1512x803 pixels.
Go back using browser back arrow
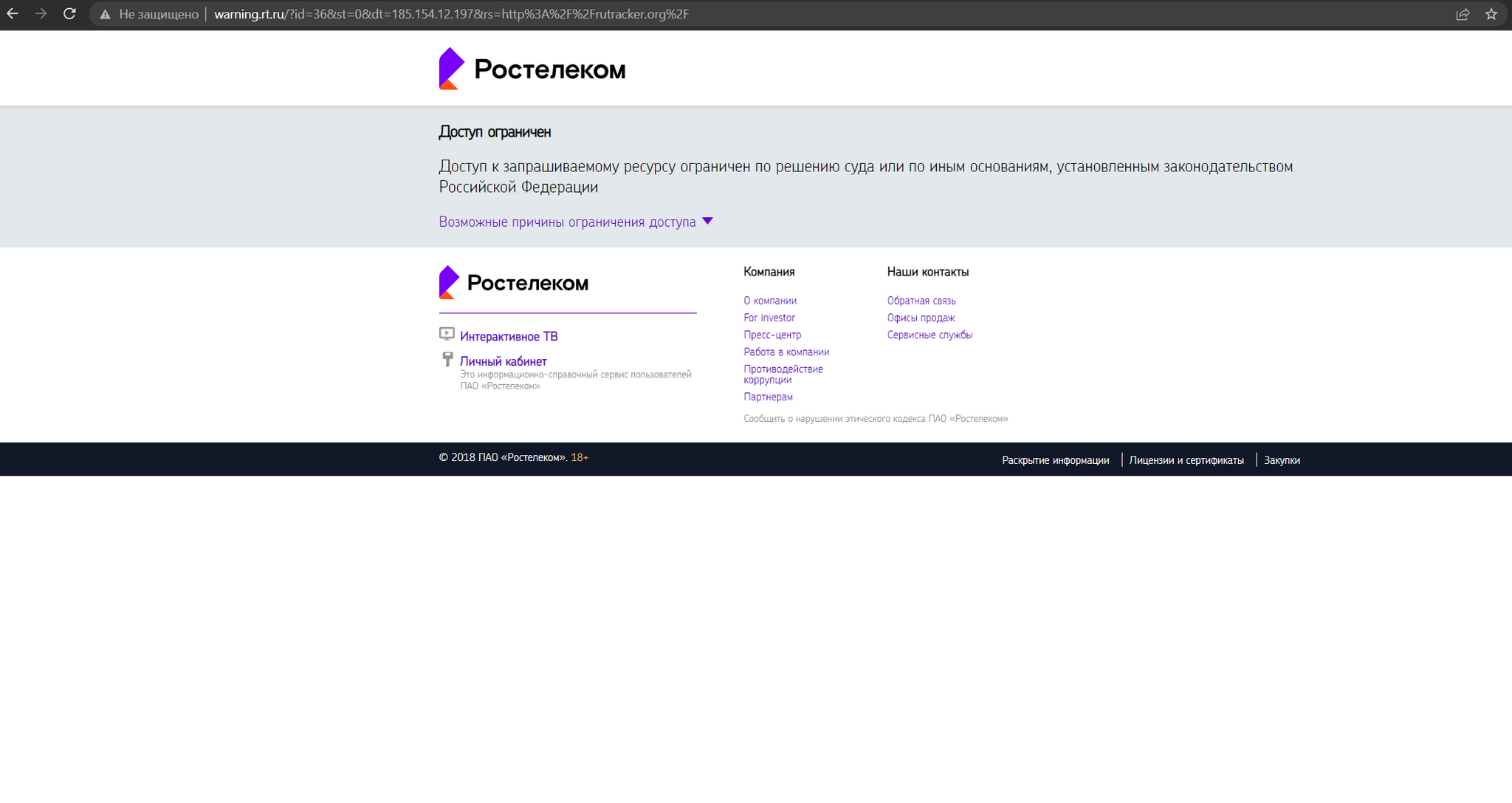tap(13, 14)
